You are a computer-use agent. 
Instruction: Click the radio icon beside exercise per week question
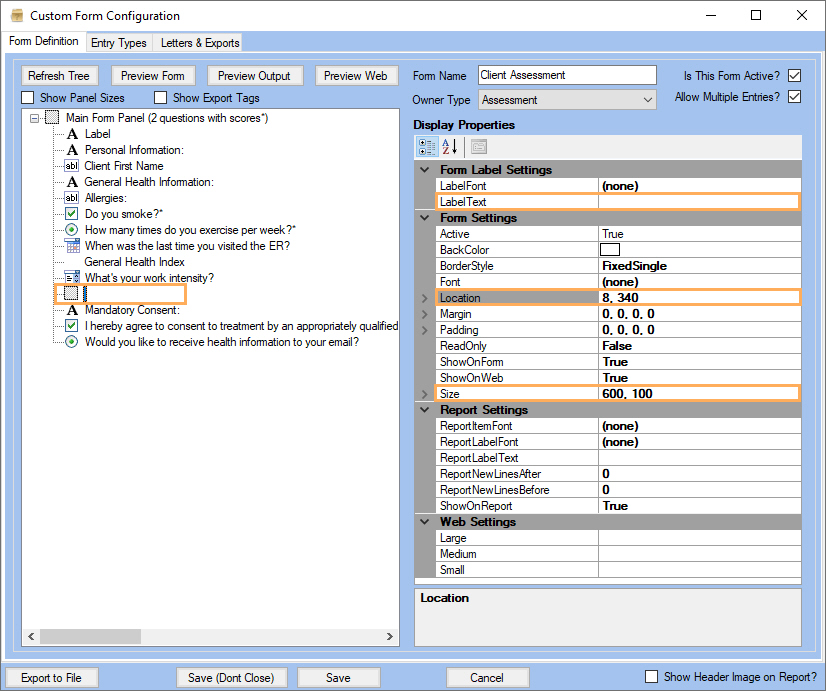pos(72,230)
